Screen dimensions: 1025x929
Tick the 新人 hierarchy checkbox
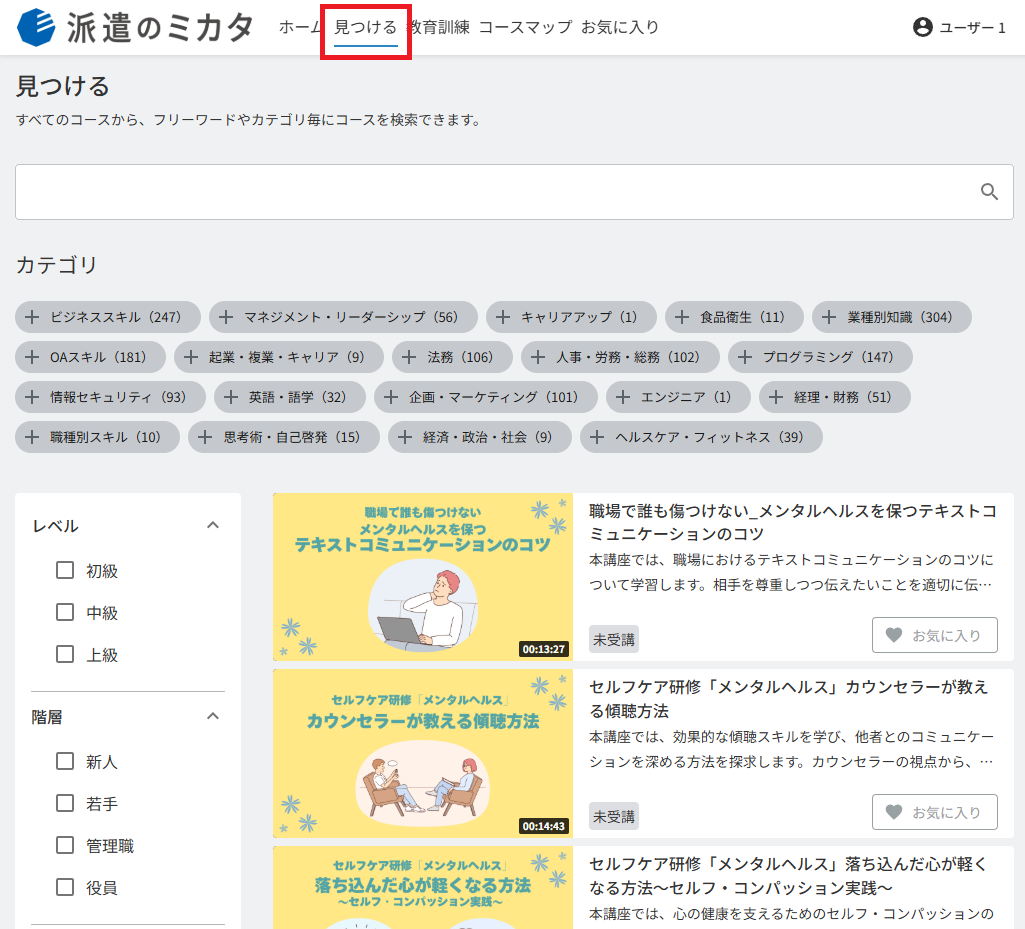tap(65, 761)
